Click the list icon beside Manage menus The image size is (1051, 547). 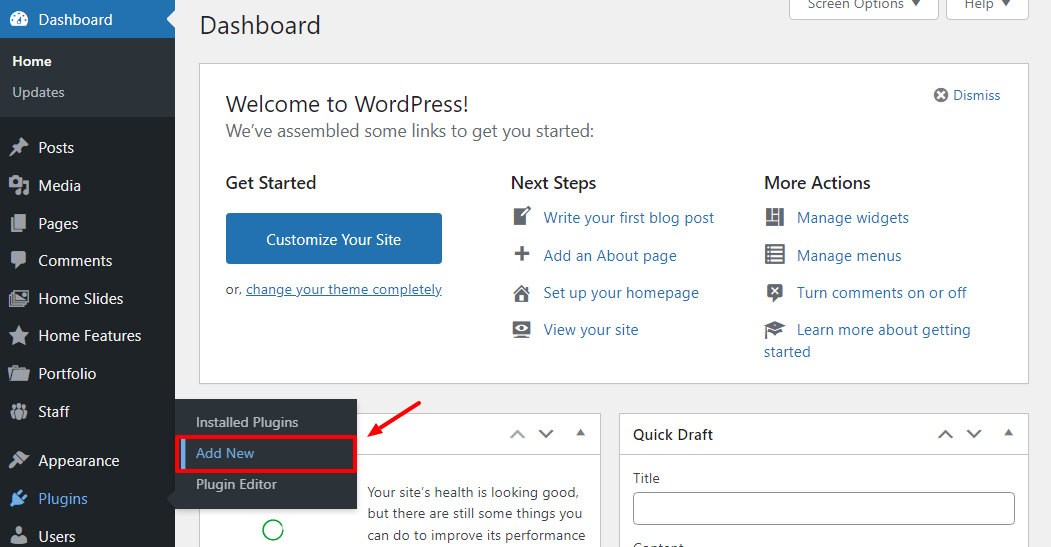(775, 255)
